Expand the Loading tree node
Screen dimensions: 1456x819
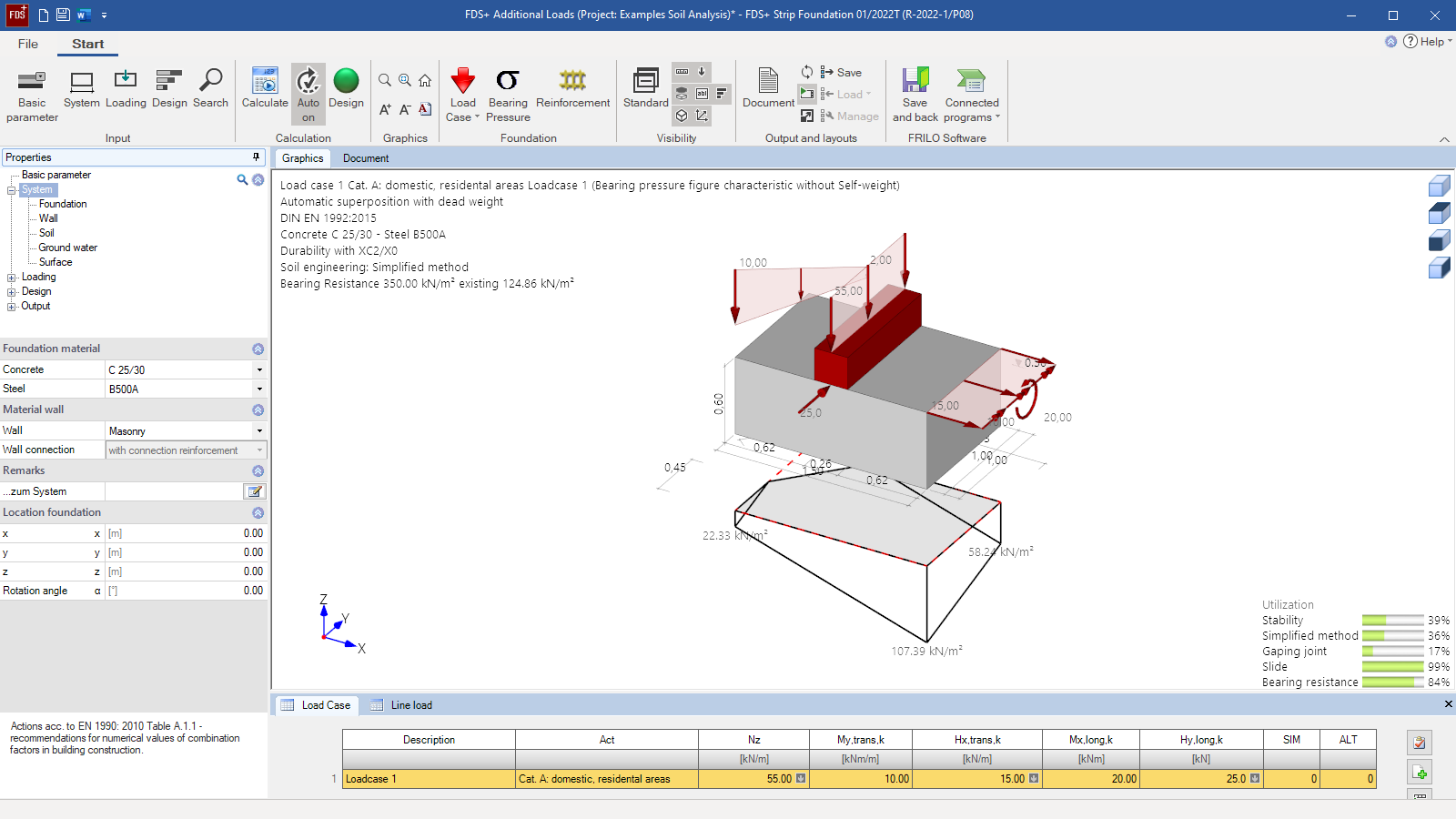click(x=12, y=278)
